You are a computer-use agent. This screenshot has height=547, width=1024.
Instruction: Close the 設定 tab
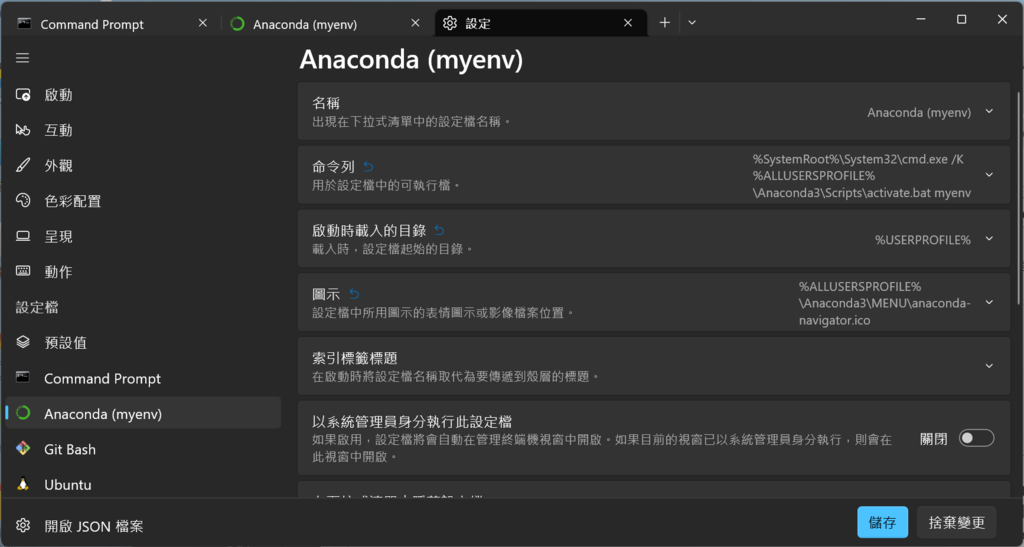628,23
